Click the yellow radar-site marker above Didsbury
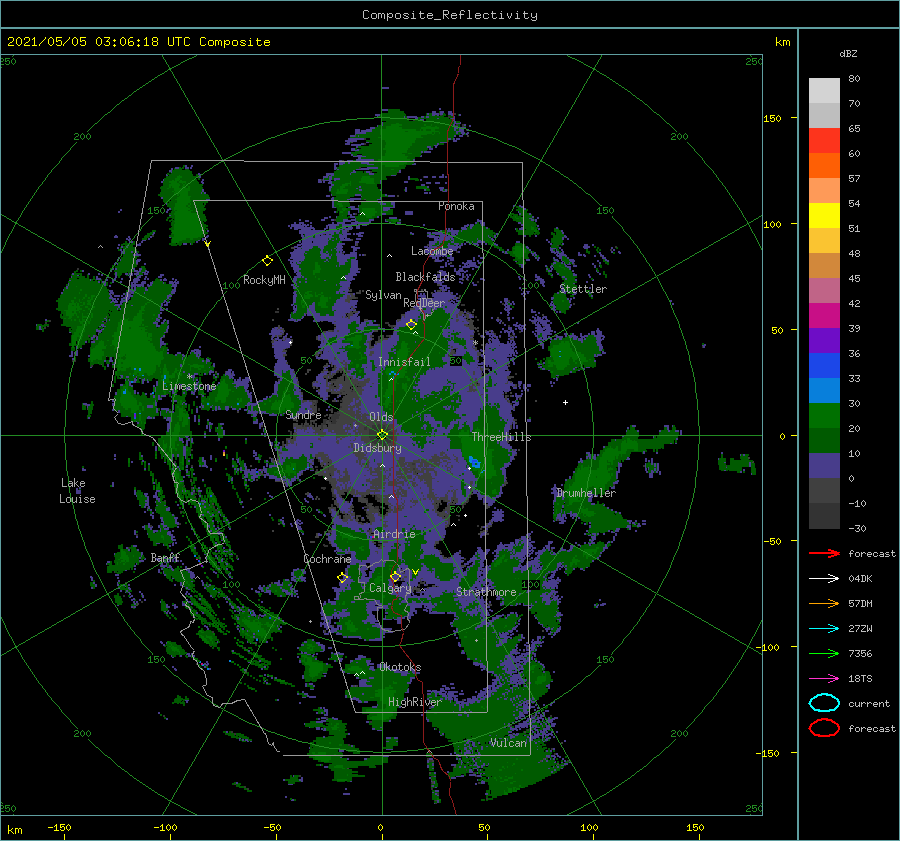Image resolution: width=900 pixels, height=841 pixels. (382, 435)
